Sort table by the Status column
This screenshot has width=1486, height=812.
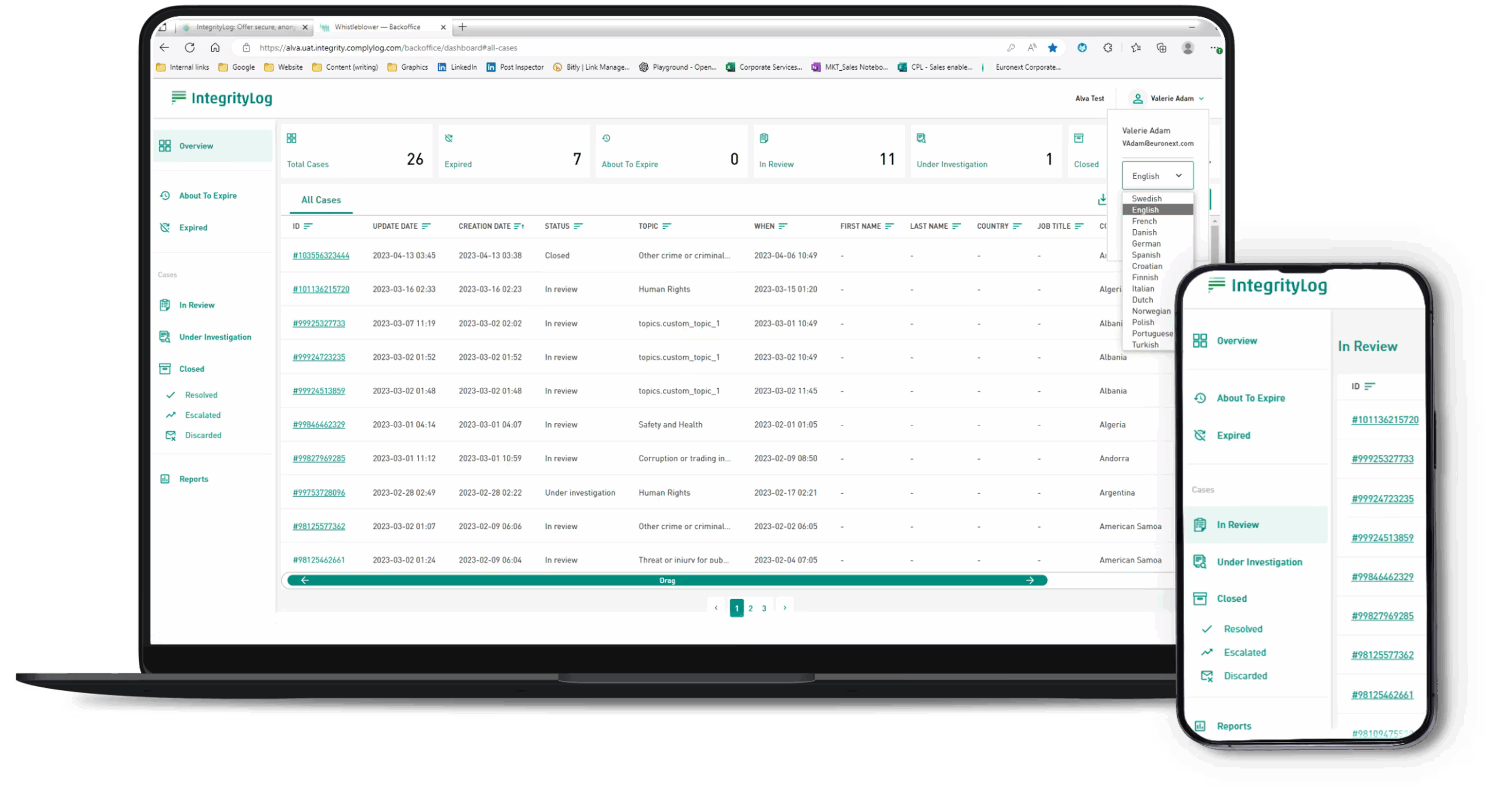(578, 226)
